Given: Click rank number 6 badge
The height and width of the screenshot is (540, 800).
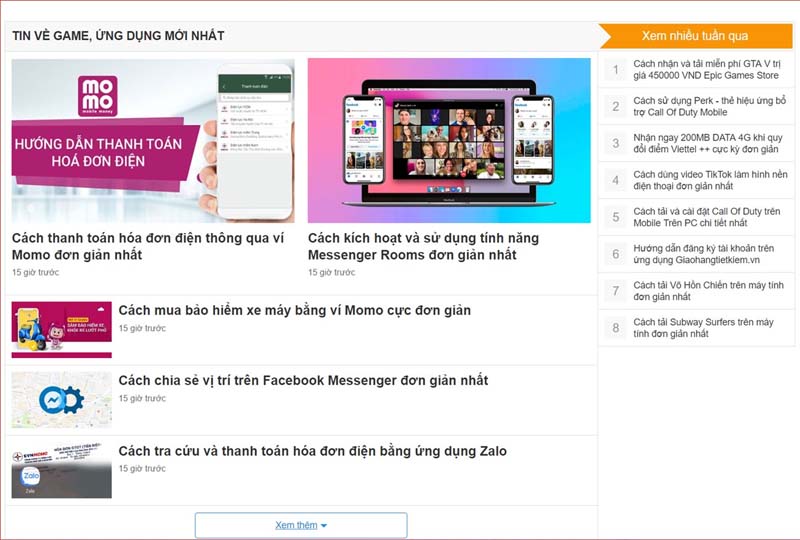Looking at the screenshot, I should [x=616, y=254].
